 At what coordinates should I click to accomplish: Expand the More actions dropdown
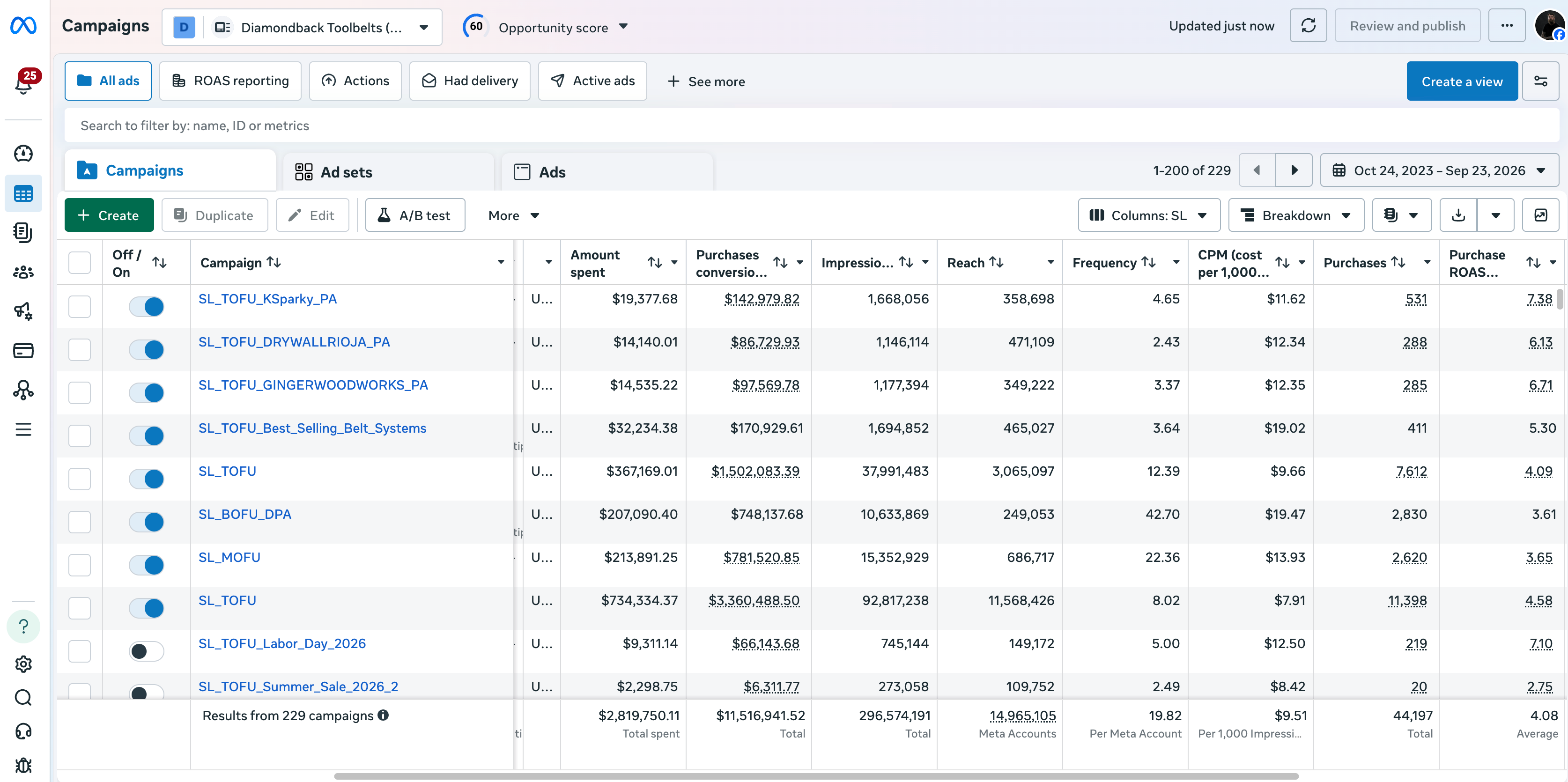[x=513, y=215]
